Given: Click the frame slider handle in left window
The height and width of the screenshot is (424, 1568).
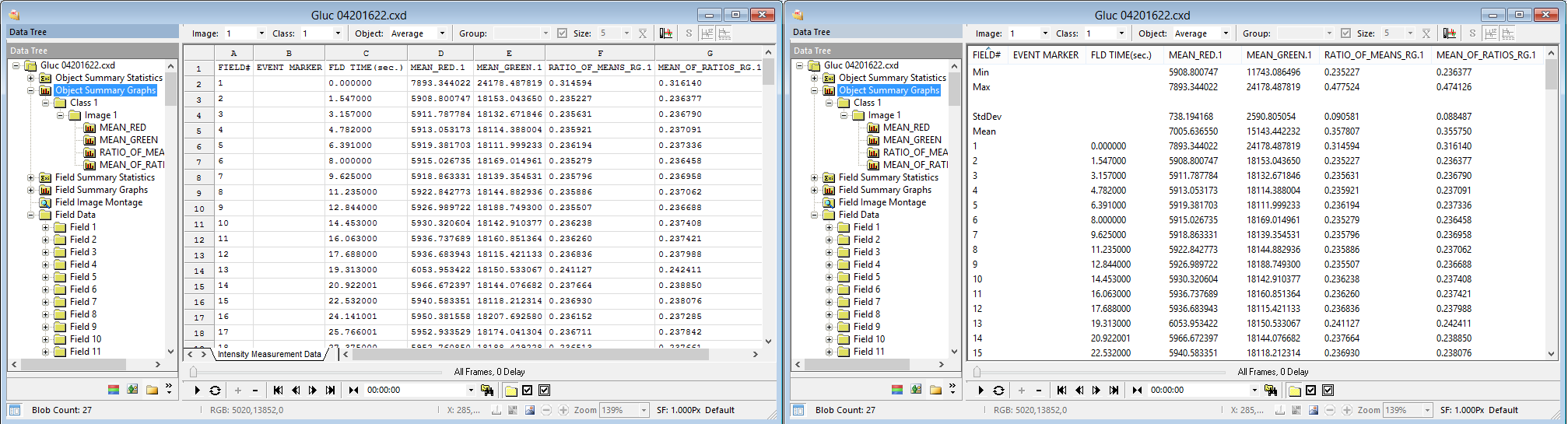Looking at the screenshot, I should [x=193, y=372].
